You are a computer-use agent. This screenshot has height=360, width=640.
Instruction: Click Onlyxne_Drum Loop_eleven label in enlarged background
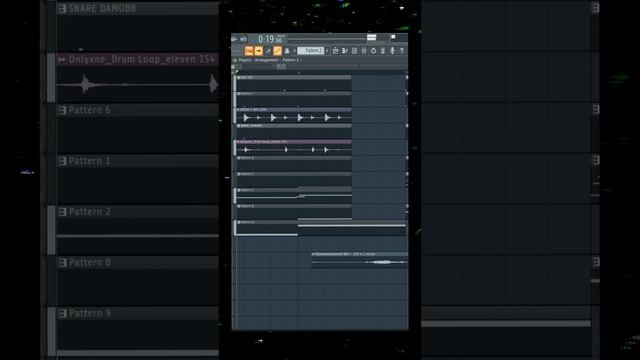point(141,59)
